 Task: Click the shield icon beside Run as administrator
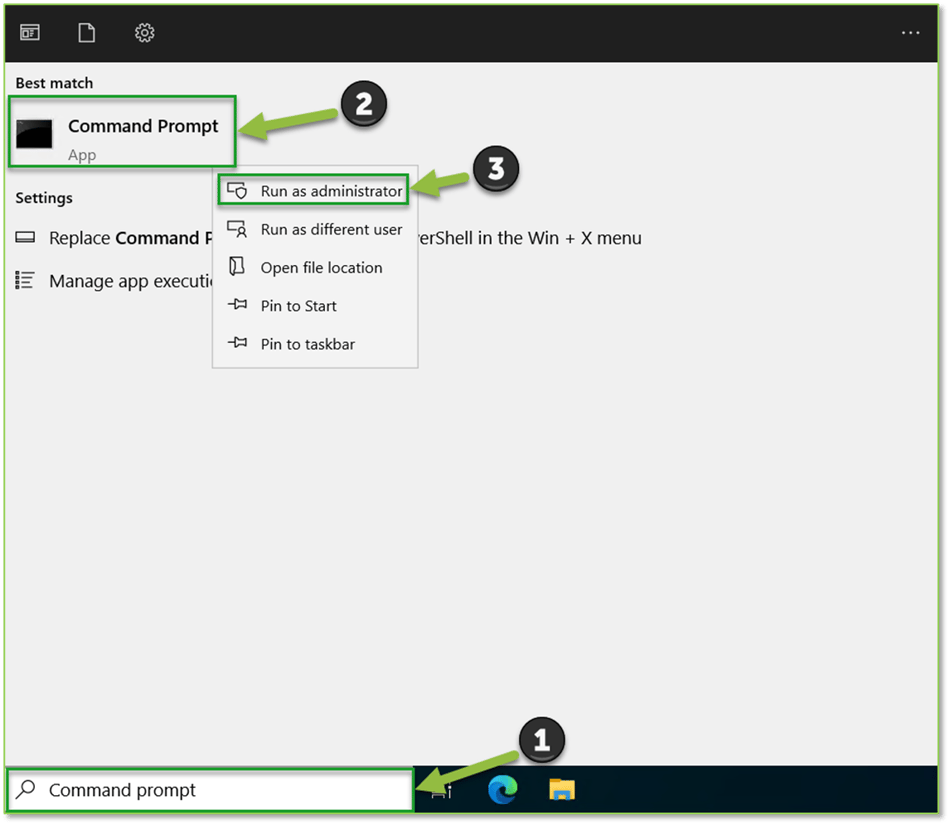point(236,189)
